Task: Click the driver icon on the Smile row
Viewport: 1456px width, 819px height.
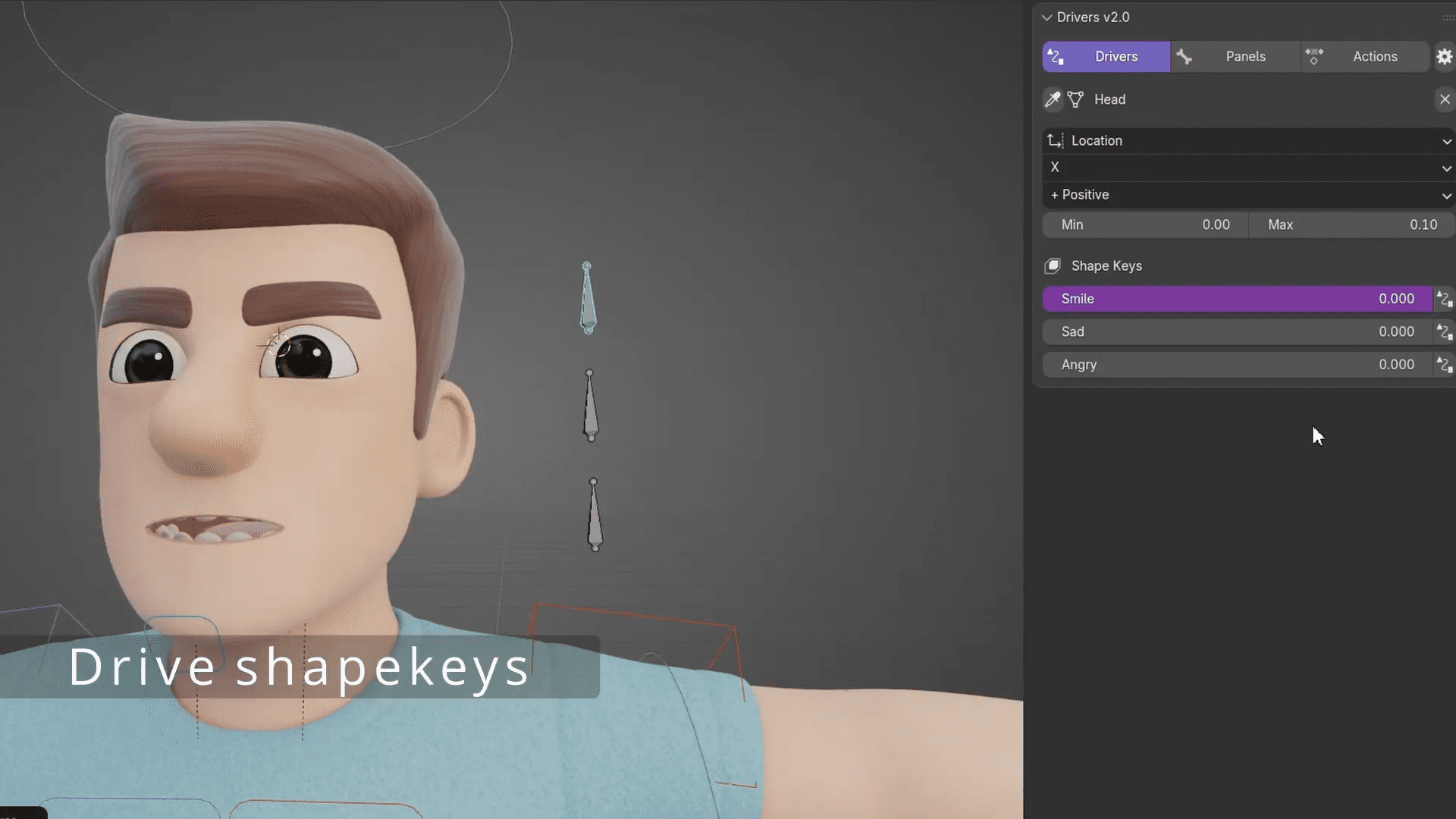Action: (1445, 299)
